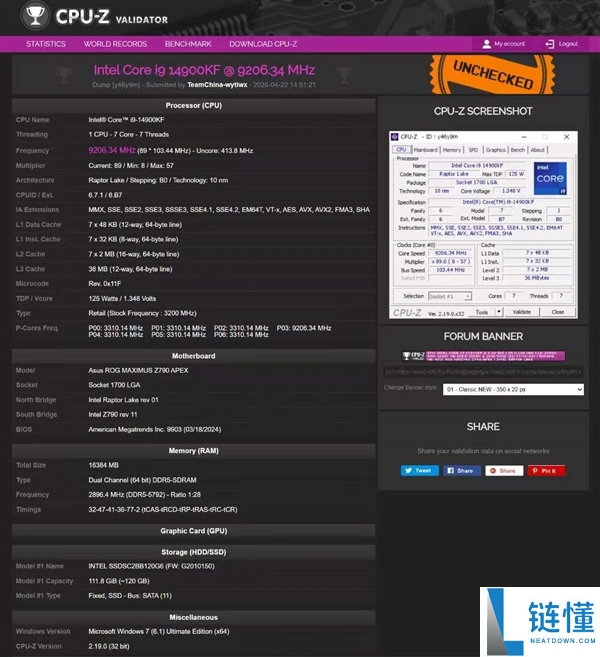Click the title Intel Core i9 14900KF @ 9206.34 MHz
The image size is (600, 657).
[204, 70]
